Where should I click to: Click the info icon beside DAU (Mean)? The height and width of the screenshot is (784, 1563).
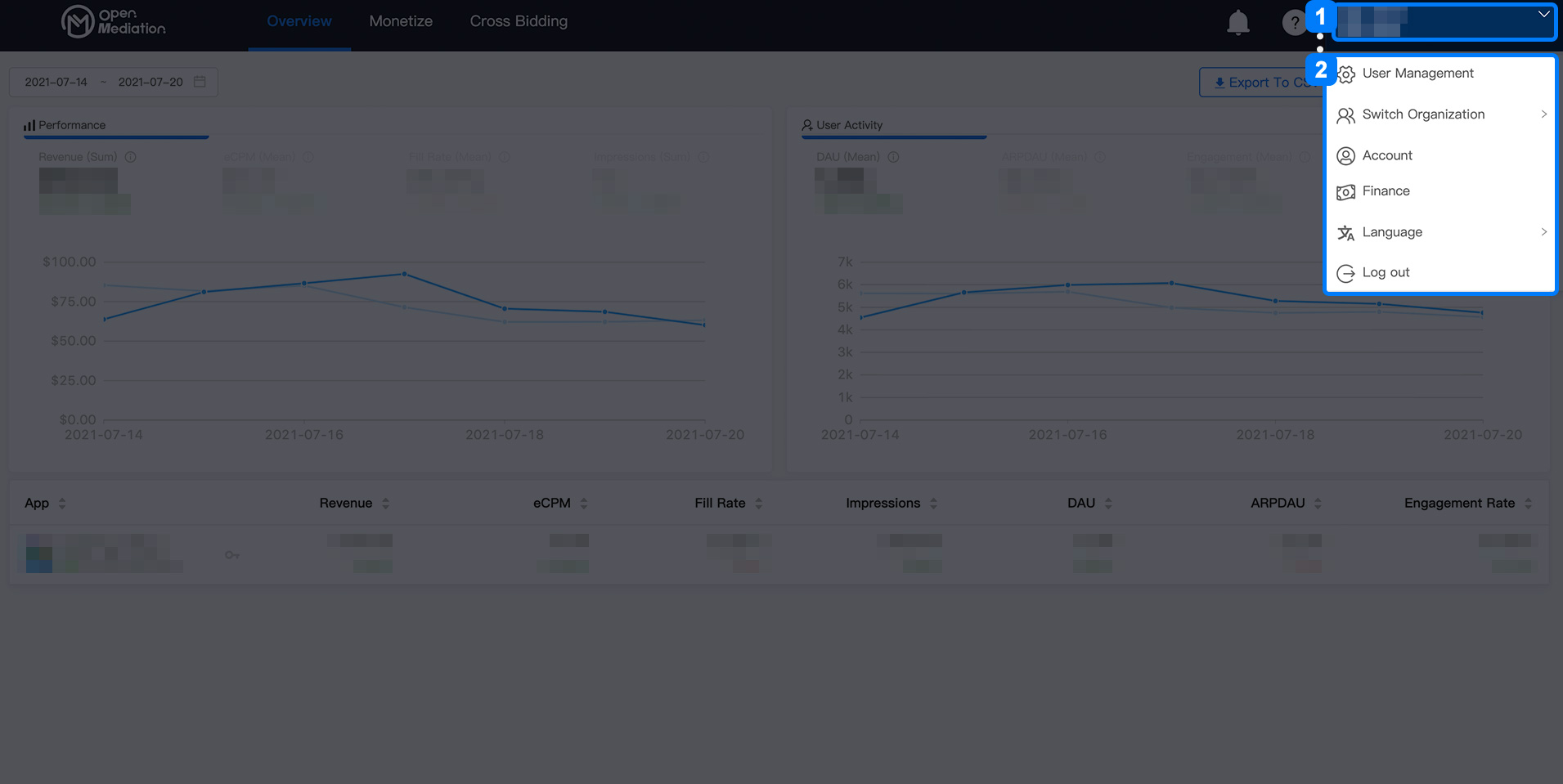(x=892, y=156)
